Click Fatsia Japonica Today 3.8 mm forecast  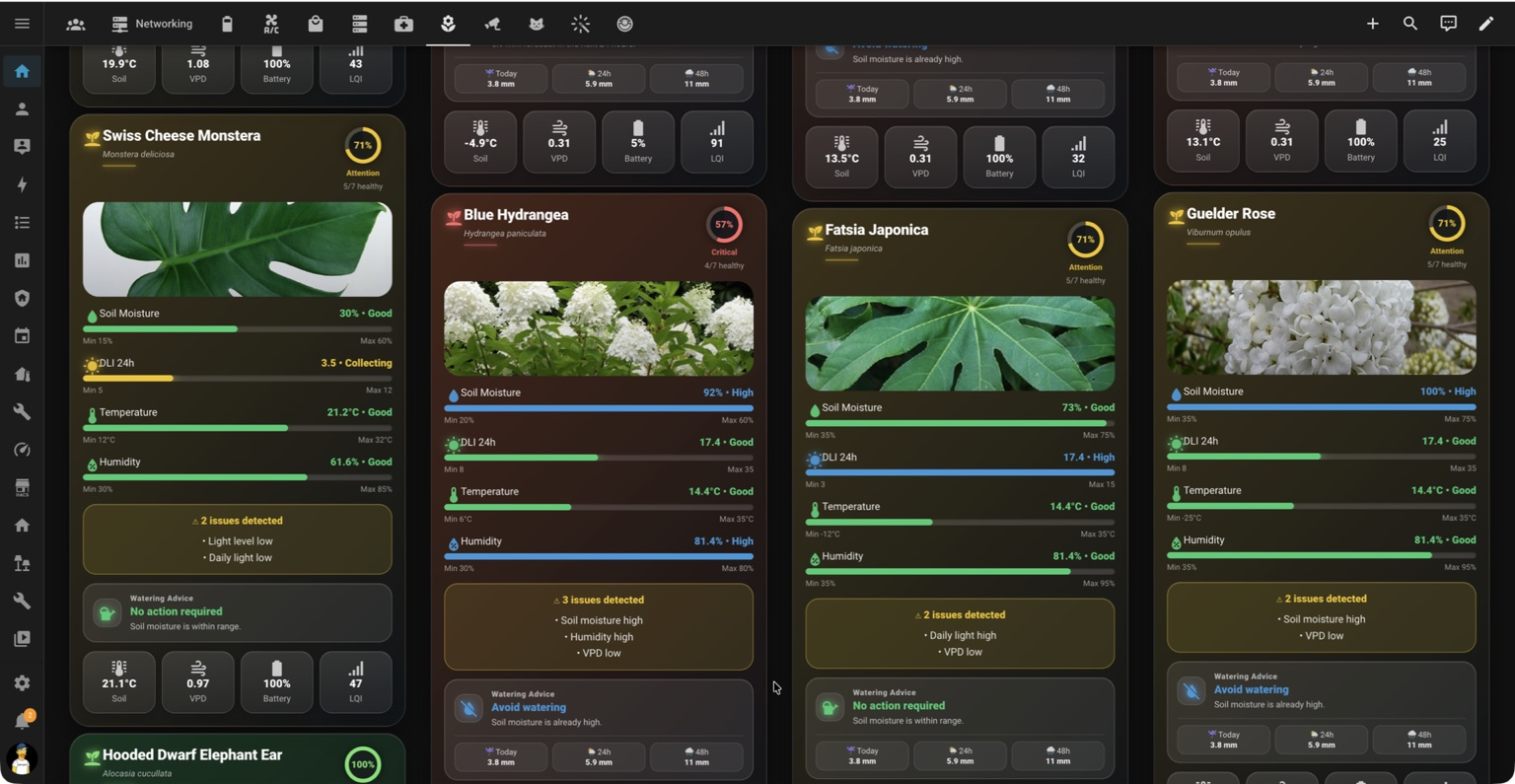click(862, 755)
